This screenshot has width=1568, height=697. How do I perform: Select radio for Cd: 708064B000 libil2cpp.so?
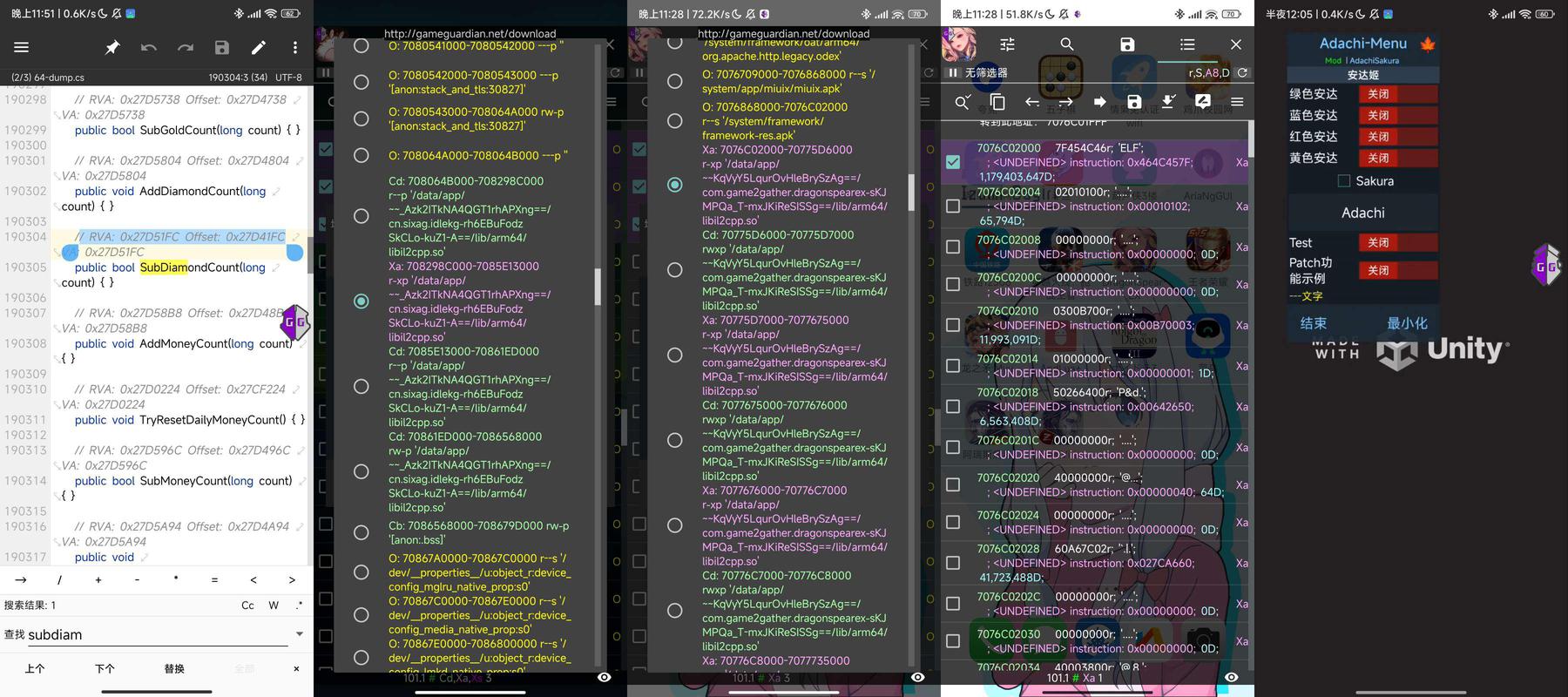click(361, 215)
